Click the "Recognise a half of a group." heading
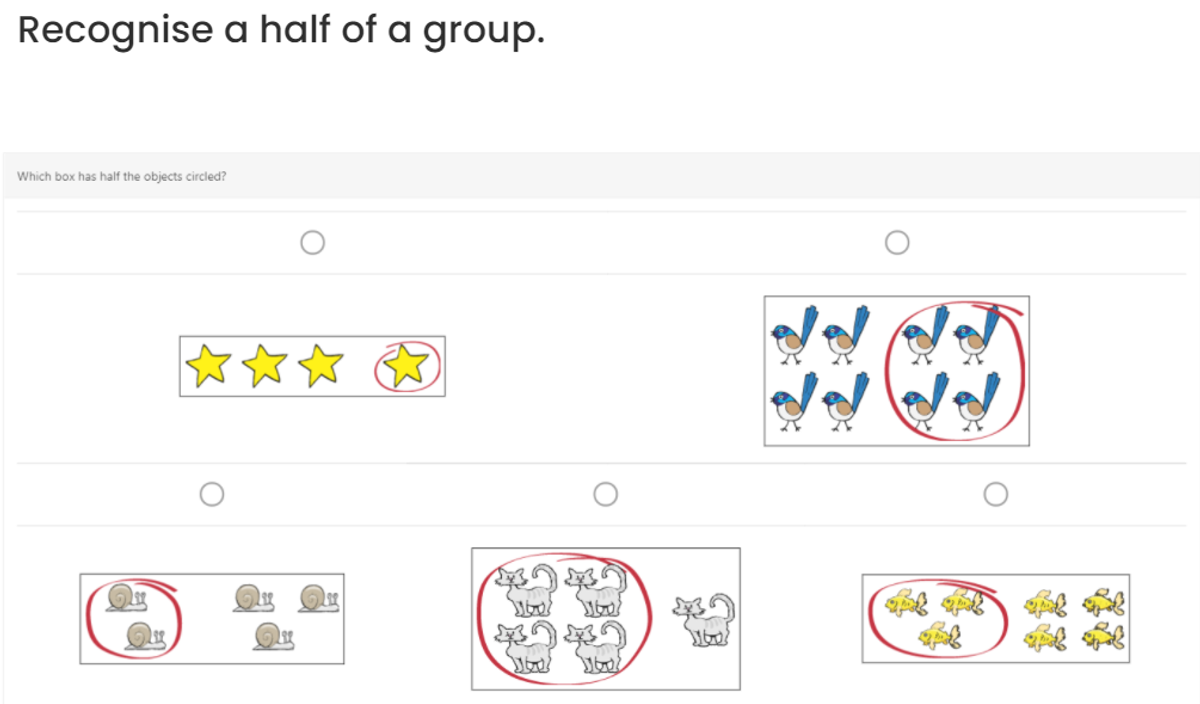 click(x=282, y=31)
